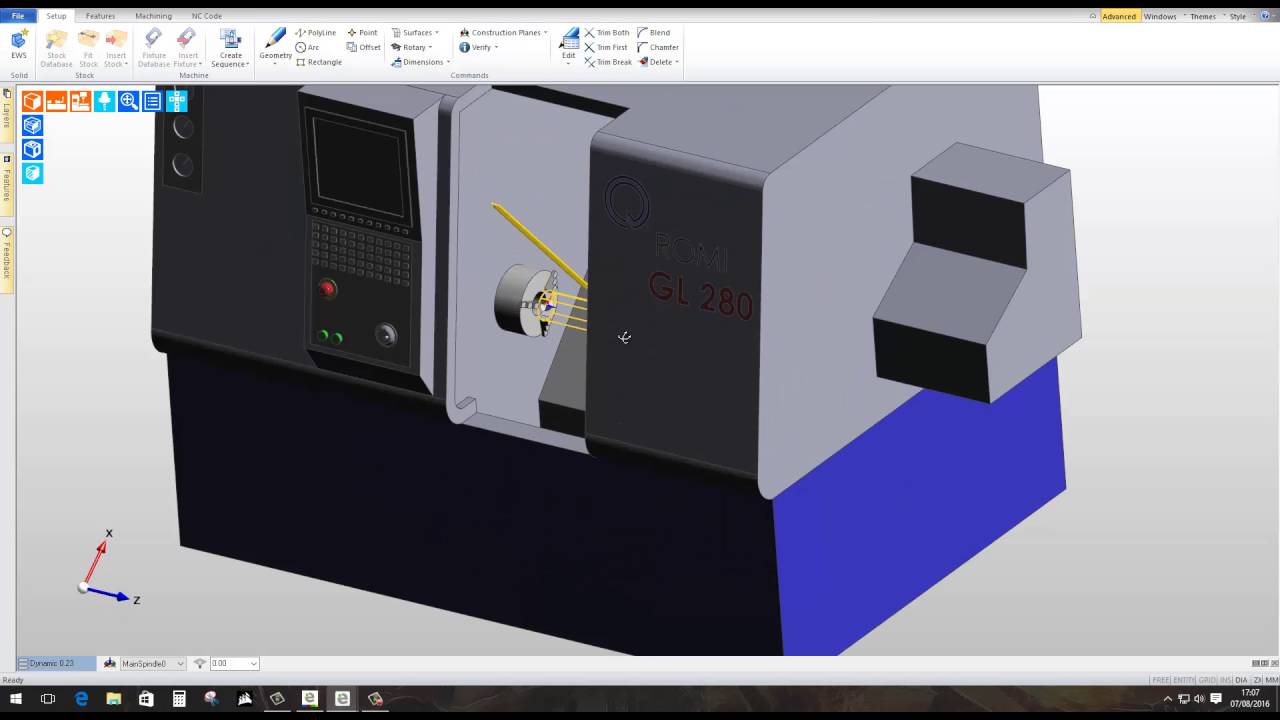This screenshot has height=720, width=1280.
Task: Expand the Rotary dropdown
Action: (x=412, y=47)
